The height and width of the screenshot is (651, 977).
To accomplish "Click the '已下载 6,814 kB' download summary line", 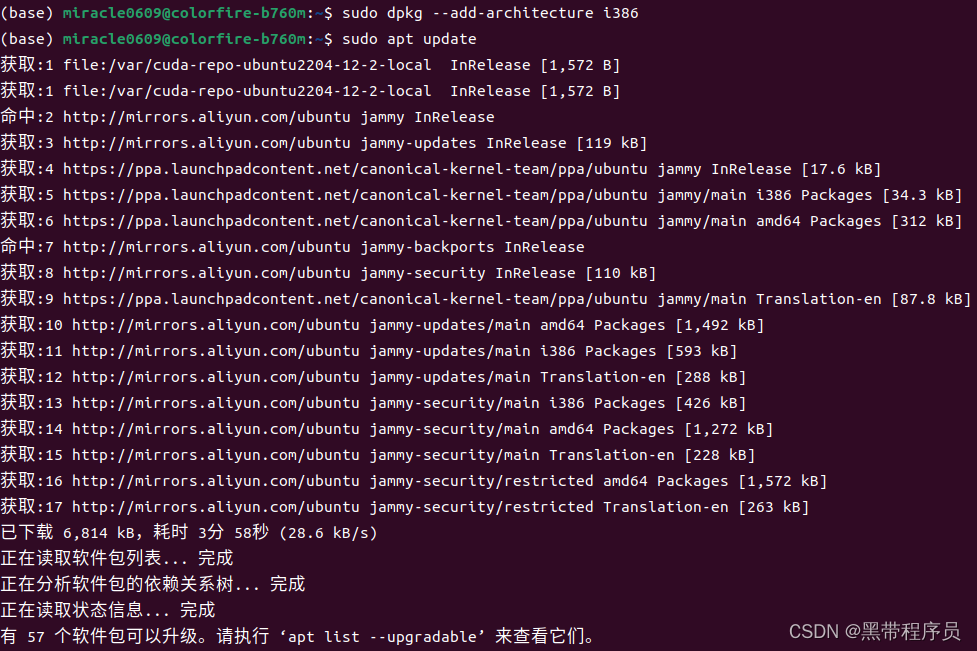I will point(189,533).
